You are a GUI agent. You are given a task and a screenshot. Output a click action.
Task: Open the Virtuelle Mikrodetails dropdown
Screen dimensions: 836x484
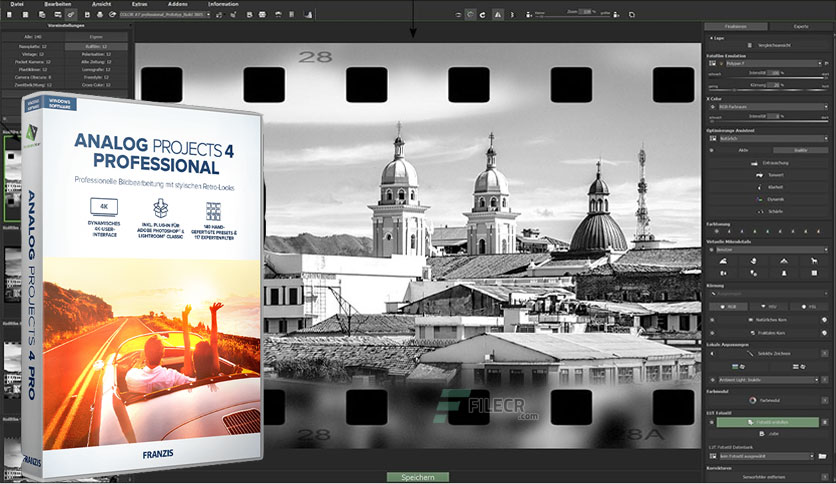[773, 249]
